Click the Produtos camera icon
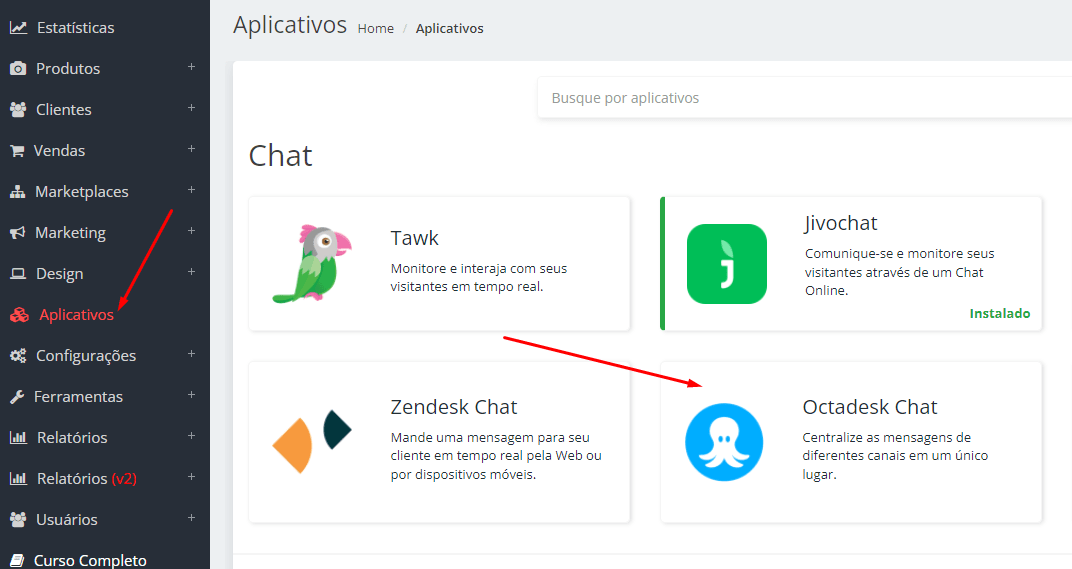 click(x=18, y=69)
